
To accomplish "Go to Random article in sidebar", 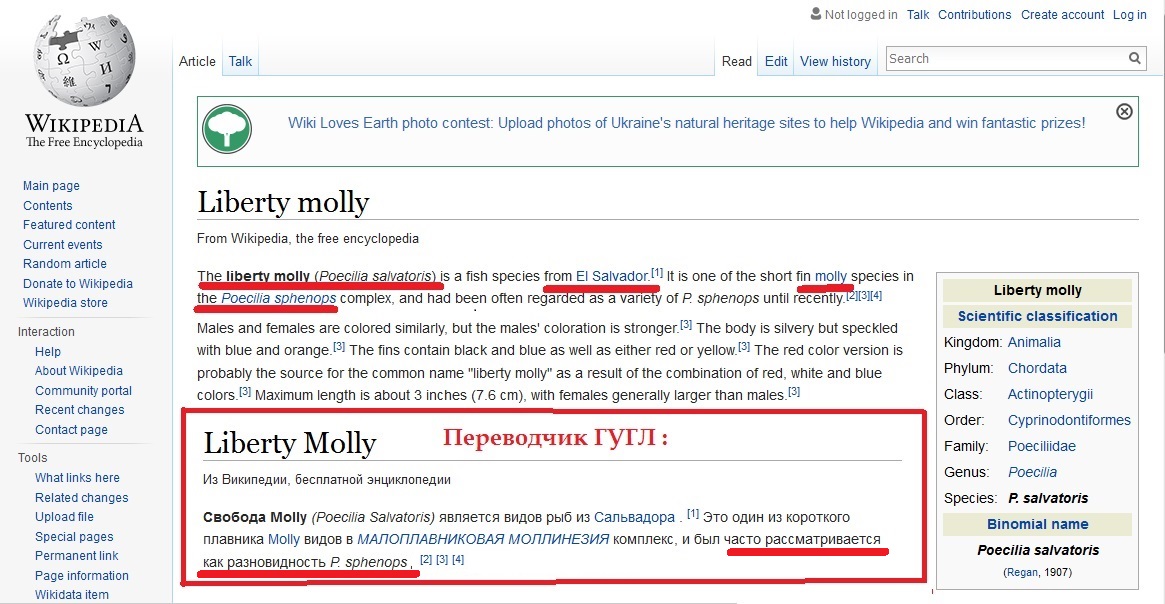I will pos(65,264).
